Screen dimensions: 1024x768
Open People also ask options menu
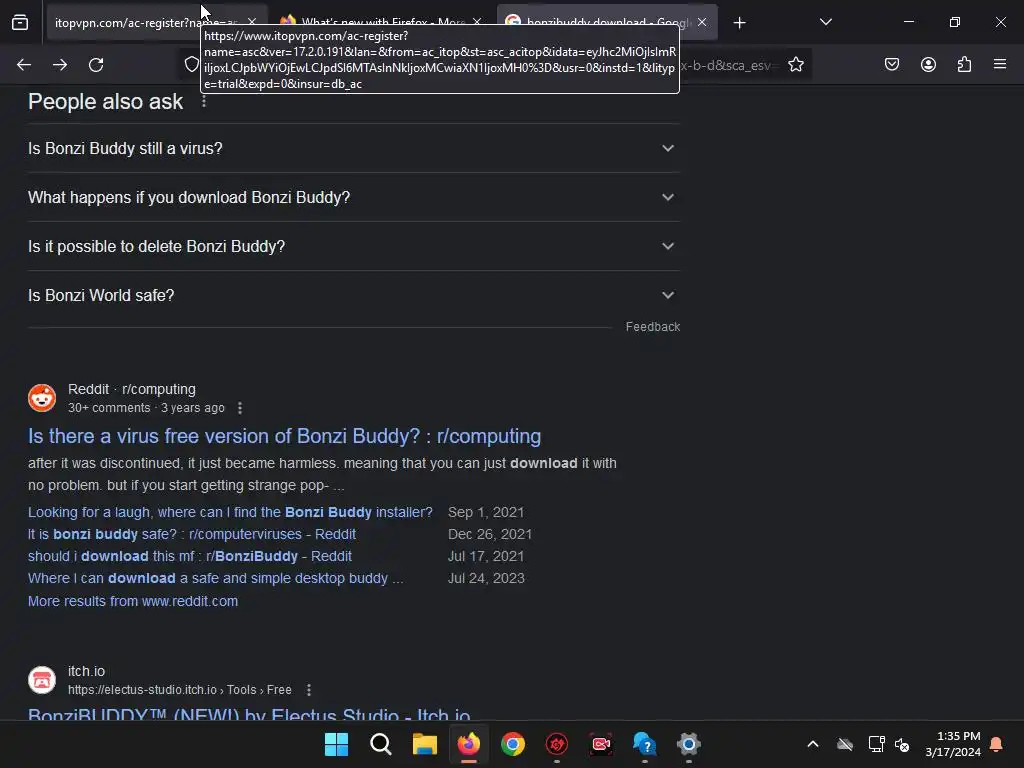(204, 102)
